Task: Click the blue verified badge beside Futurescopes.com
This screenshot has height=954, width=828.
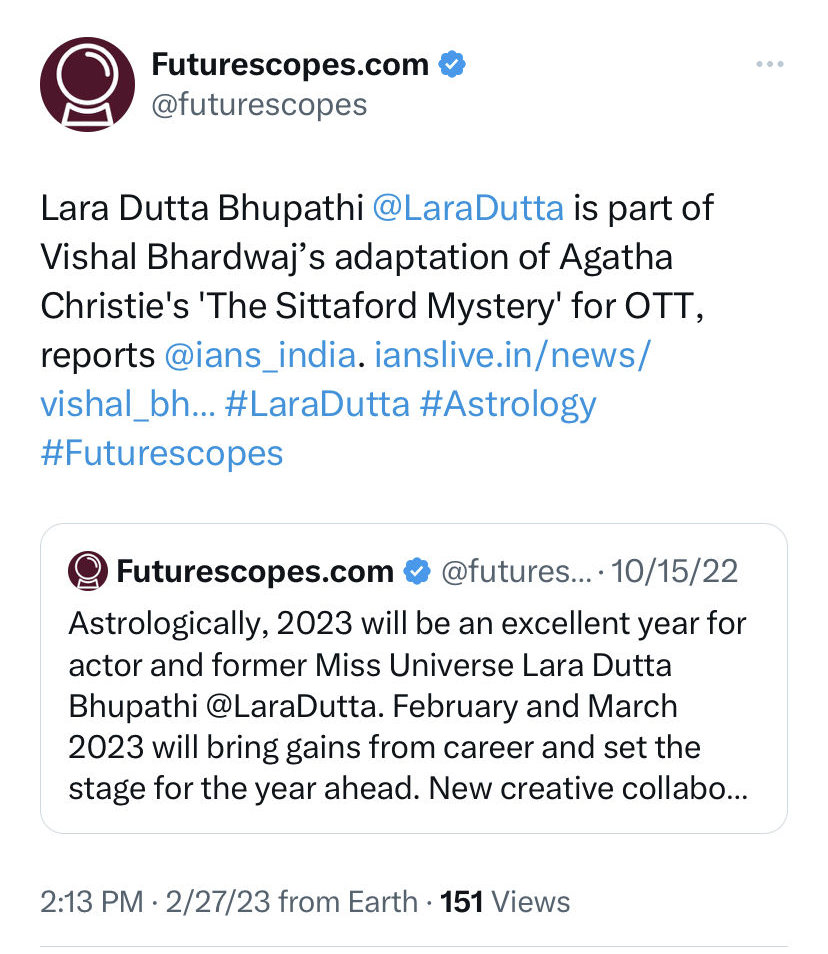Action: (x=452, y=64)
